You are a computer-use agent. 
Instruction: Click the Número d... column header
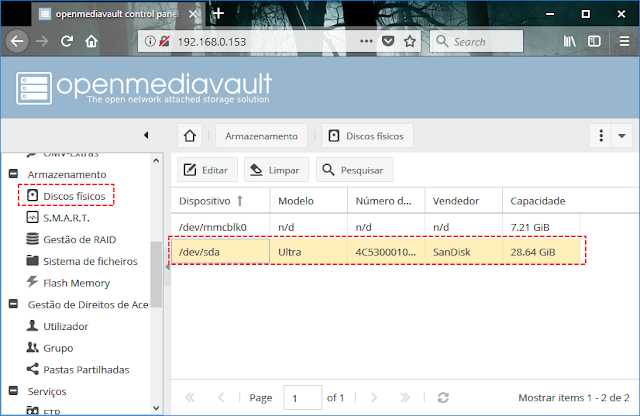tap(386, 200)
